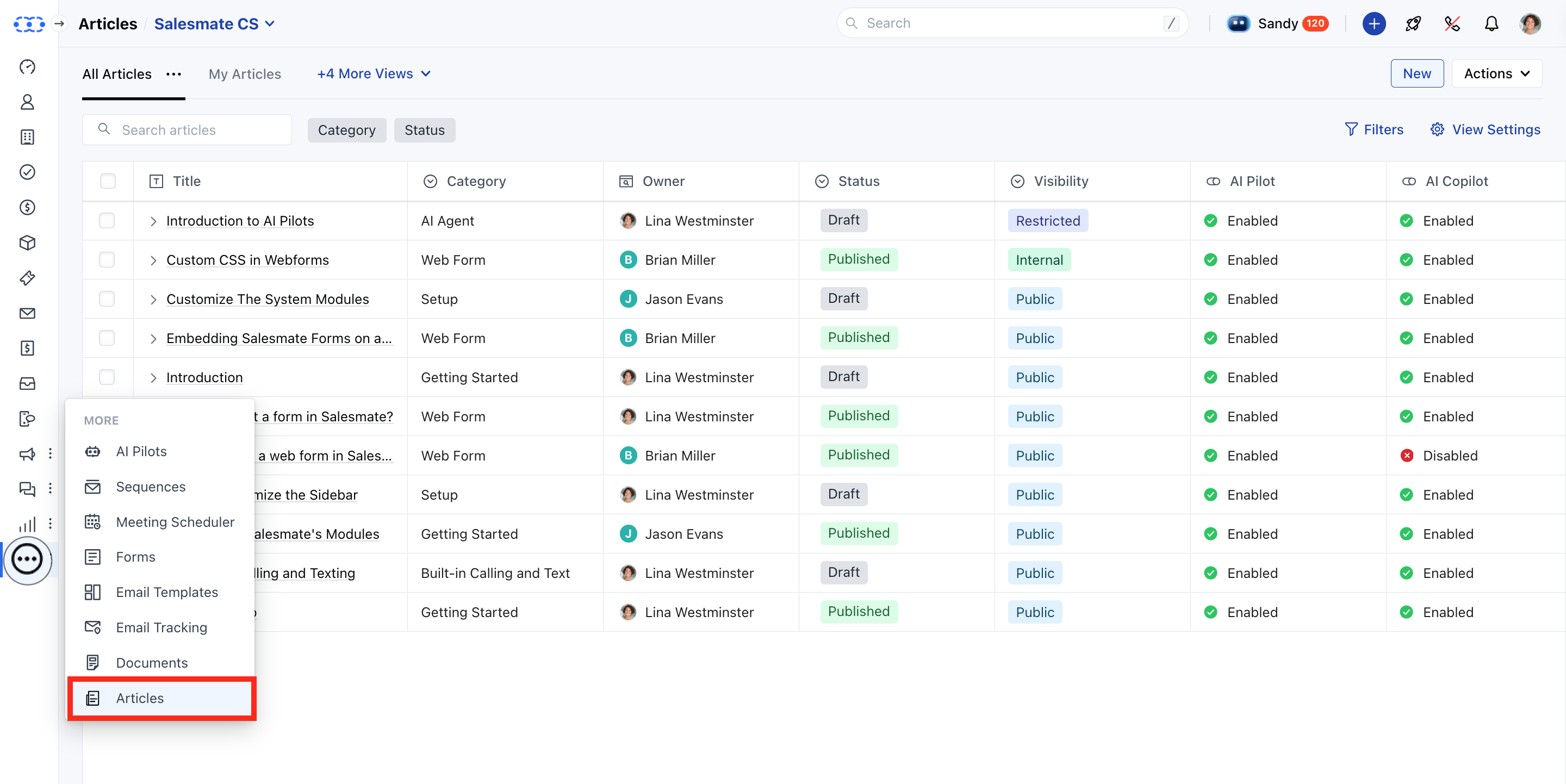Open the Actions dropdown

tap(1496, 73)
